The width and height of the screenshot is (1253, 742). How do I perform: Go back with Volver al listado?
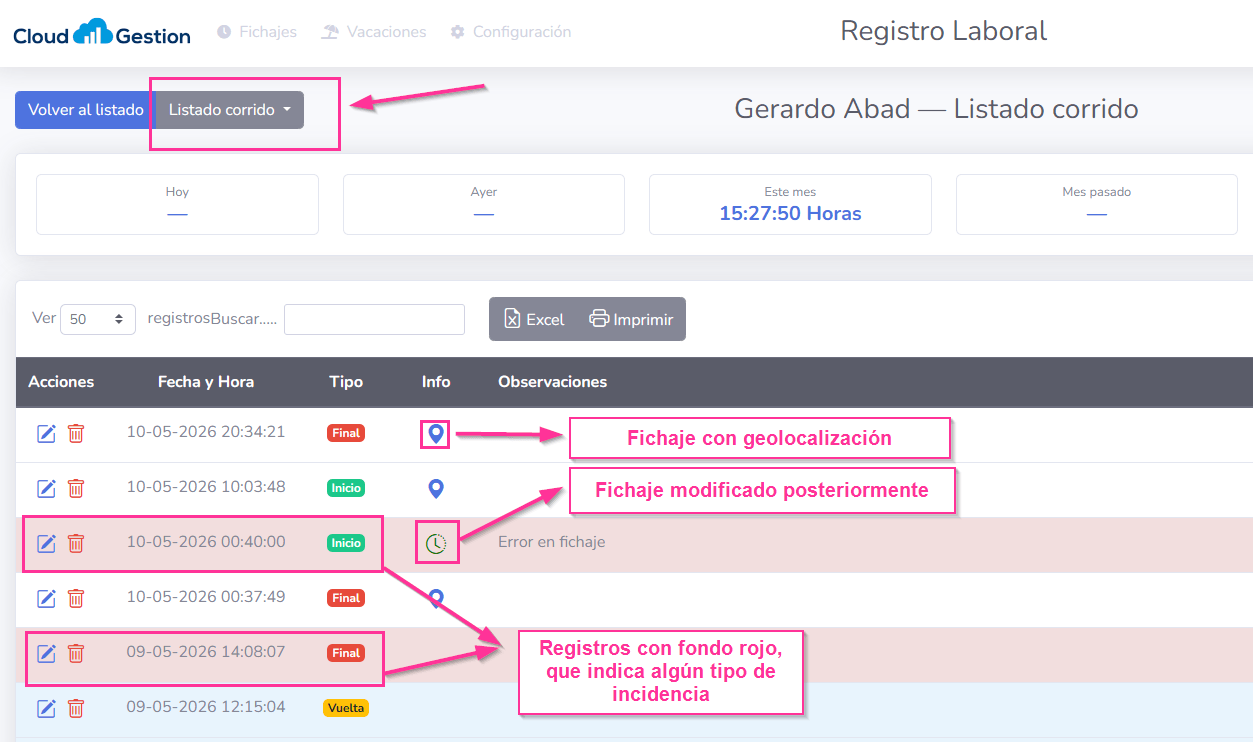85,110
